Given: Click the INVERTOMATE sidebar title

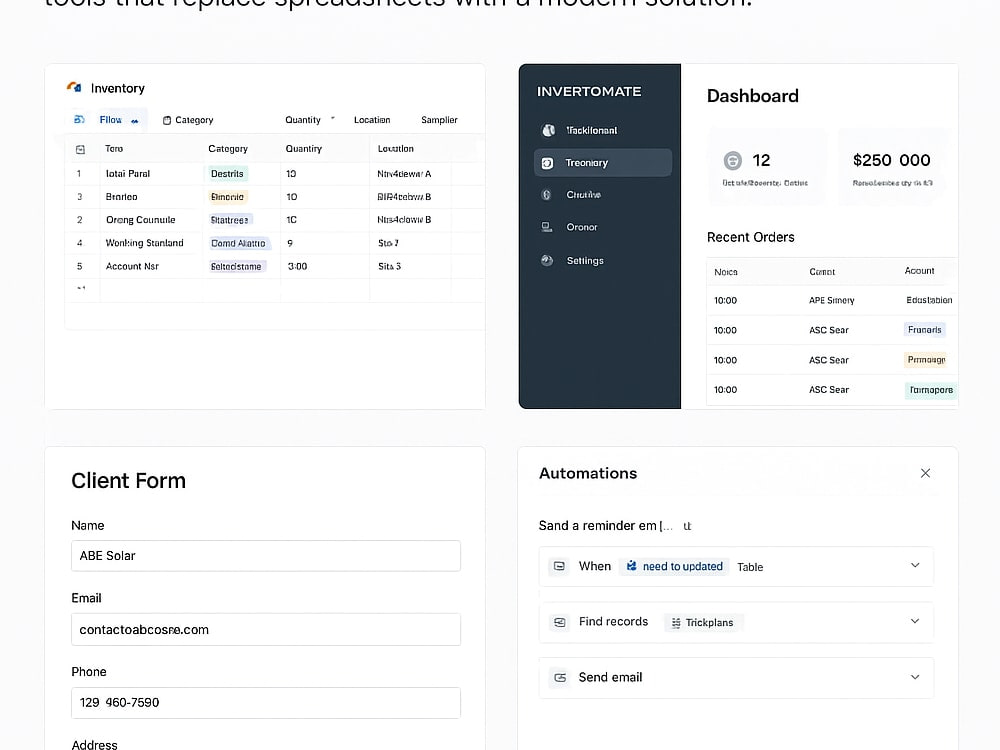Looking at the screenshot, I should tap(589, 91).
